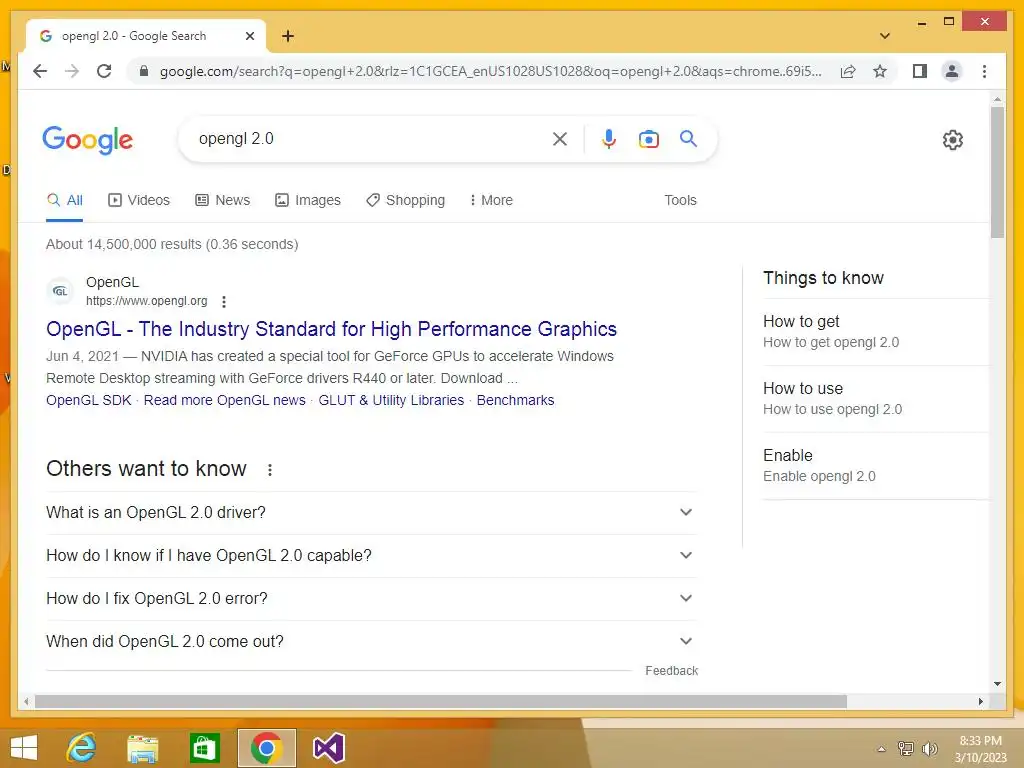Viewport: 1024px width, 768px height.
Task: Open Chrome side panel
Action: click(x=920, y=71)
